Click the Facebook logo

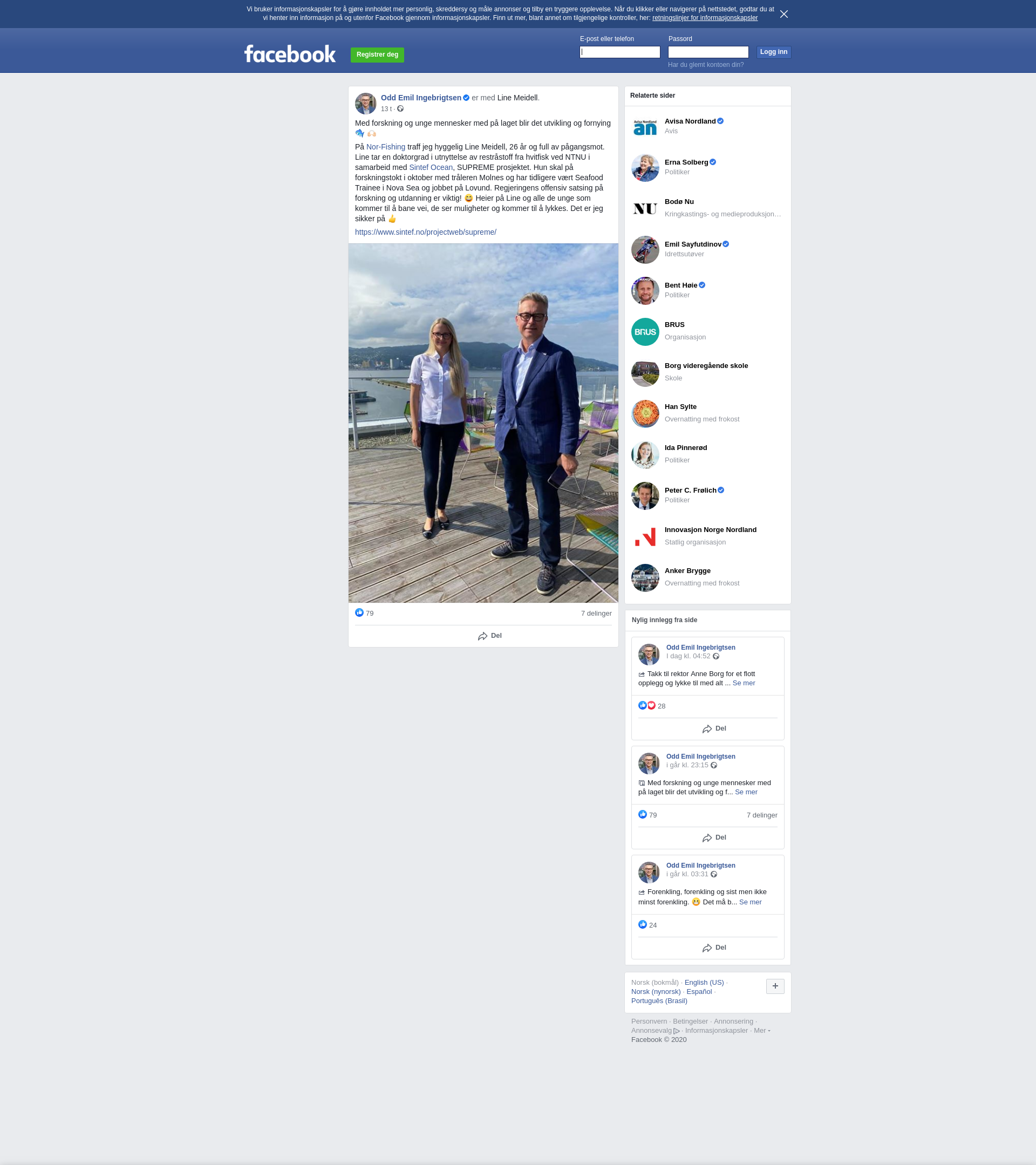(x=290, y=54)
